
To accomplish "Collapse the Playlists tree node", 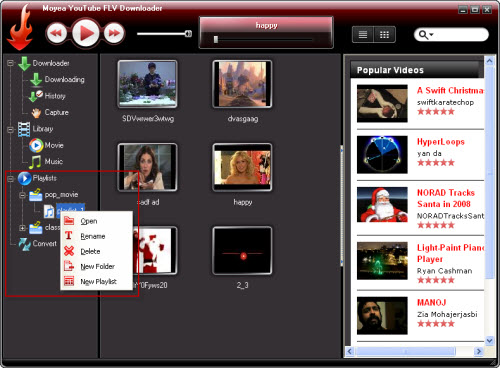I will (11, 179).
